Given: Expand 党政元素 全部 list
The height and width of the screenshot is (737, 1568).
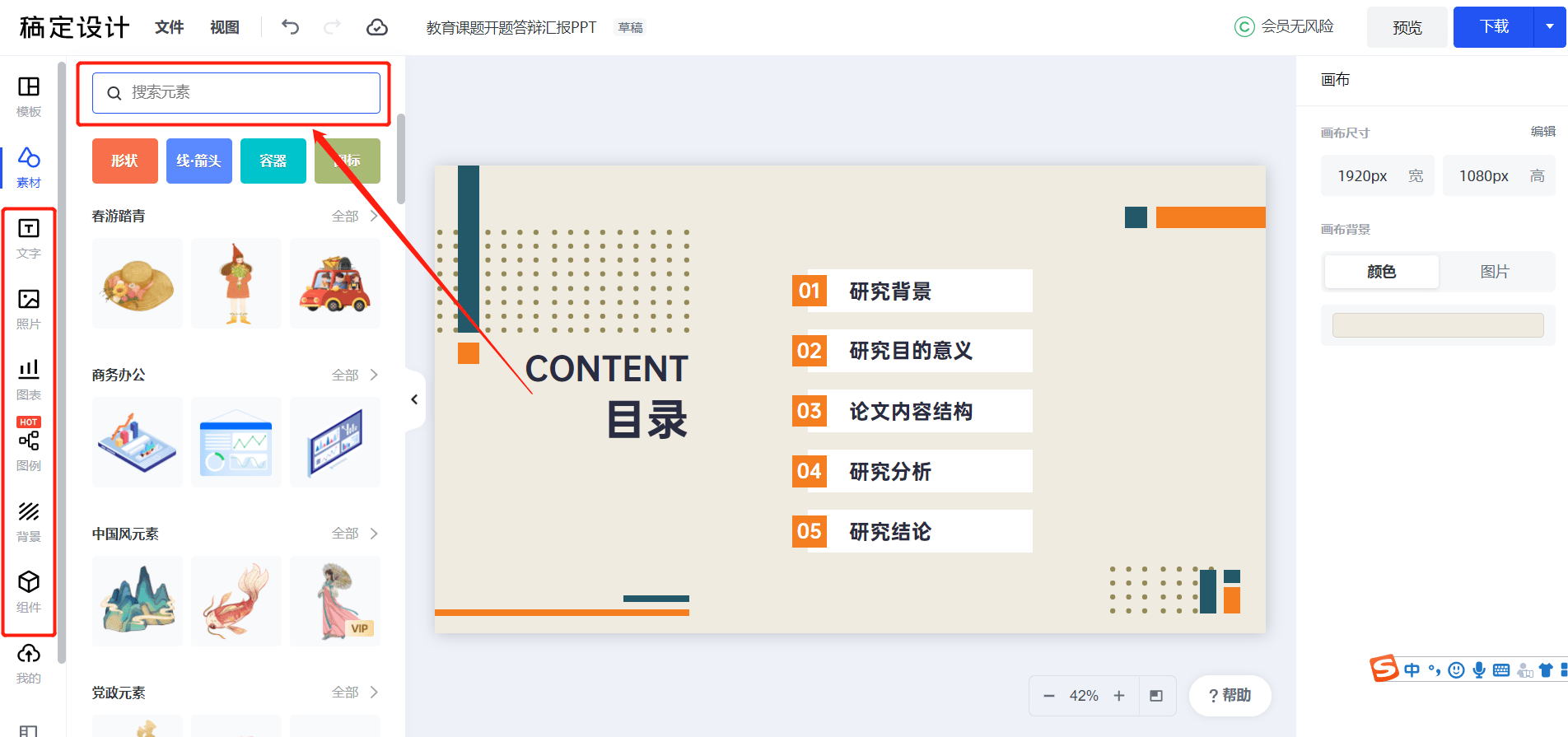Looking at the screenshot, I should pos(355,693).
